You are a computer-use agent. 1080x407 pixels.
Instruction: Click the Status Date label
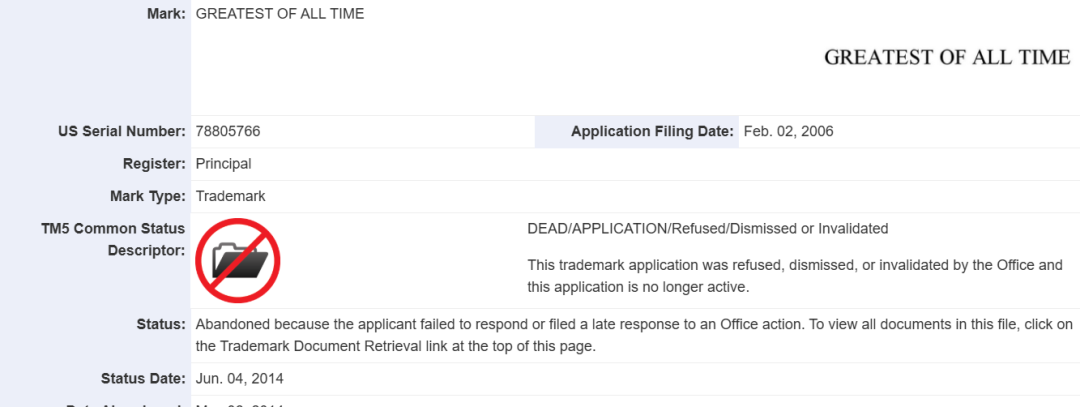(143, 378)
